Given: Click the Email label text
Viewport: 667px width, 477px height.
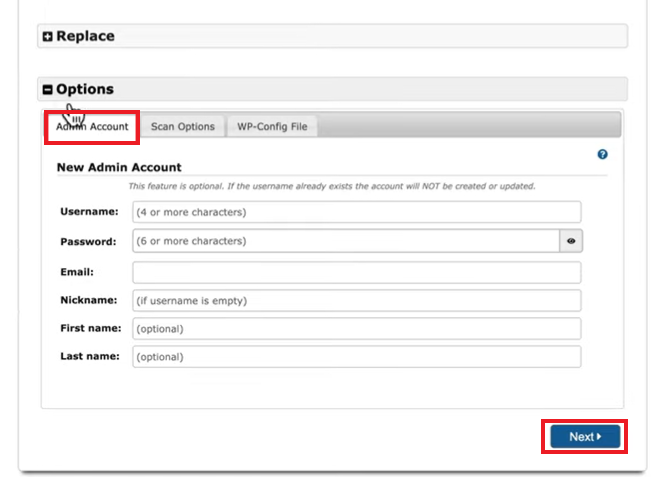Looking at the screenshot, I should point(76,271).
